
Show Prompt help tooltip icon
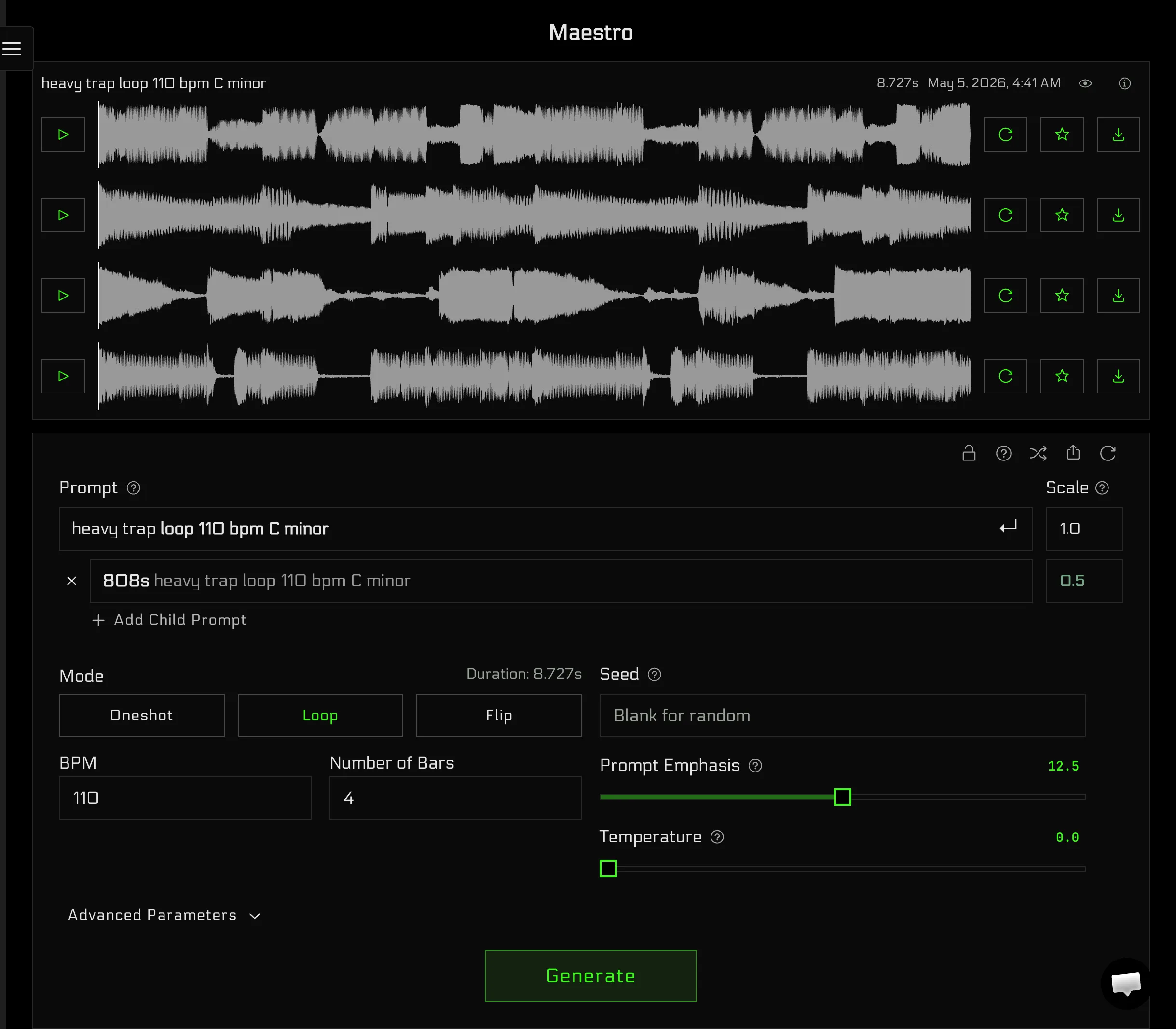pos(133,487)
